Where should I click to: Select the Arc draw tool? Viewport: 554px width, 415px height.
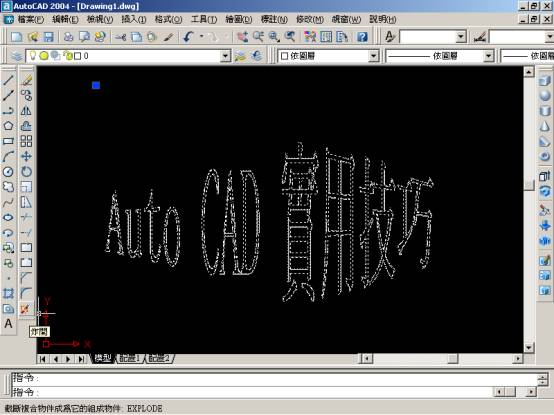(8, 156)
